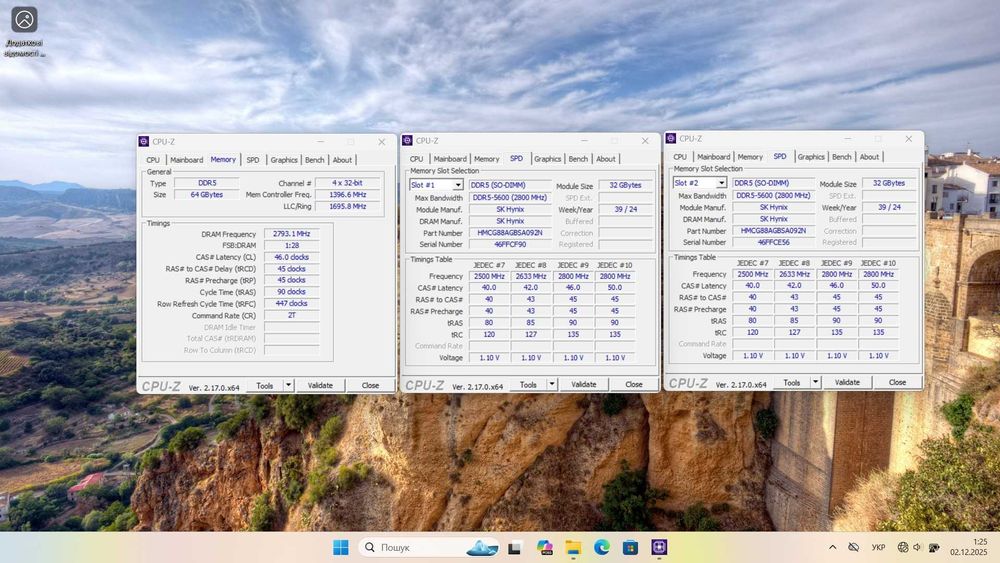Select the serial number 46FFCF90
Viewport: 1000px width, 563px height.
[x=510, y=244]
